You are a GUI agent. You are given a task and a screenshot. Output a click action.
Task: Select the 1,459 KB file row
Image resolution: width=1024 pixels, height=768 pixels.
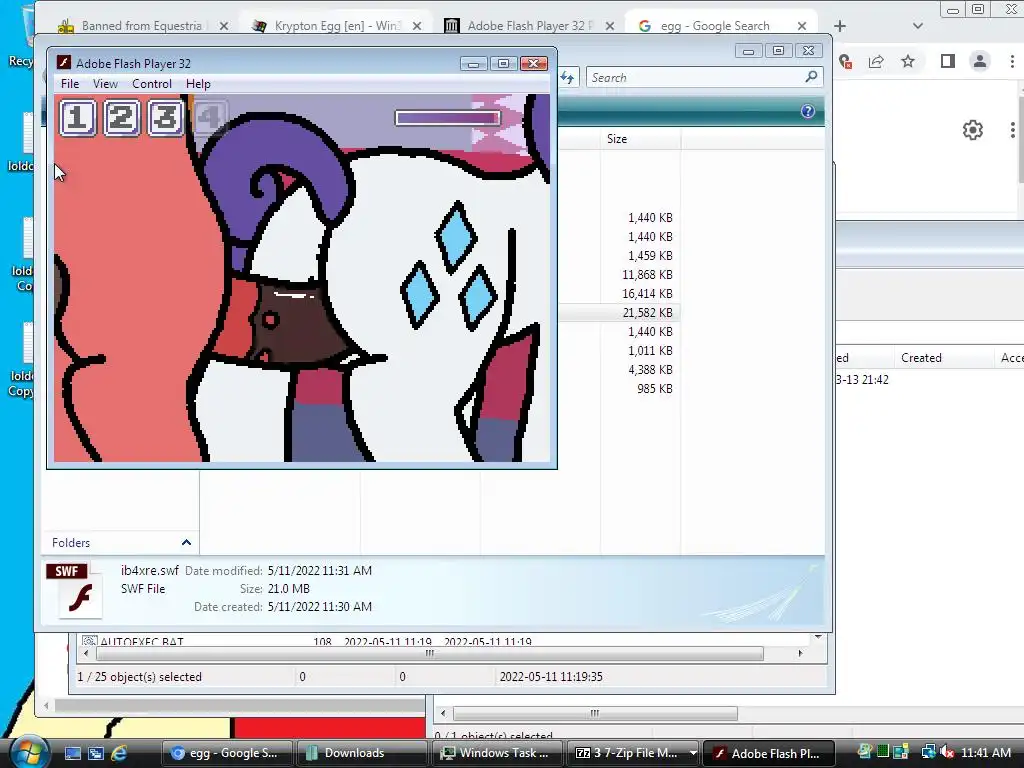[x=619, y=256]
